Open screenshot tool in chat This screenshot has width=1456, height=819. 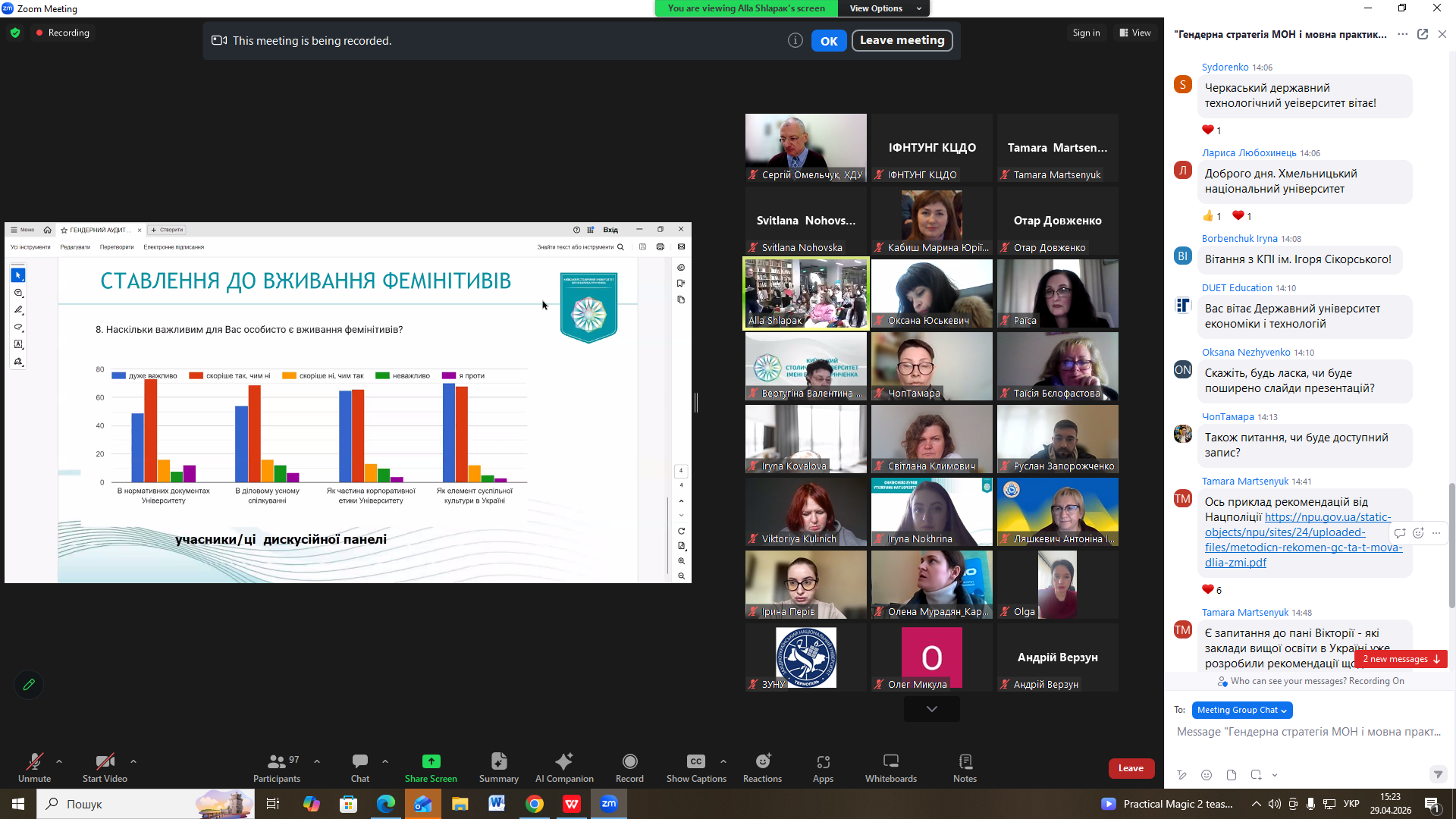point(1256,775)
